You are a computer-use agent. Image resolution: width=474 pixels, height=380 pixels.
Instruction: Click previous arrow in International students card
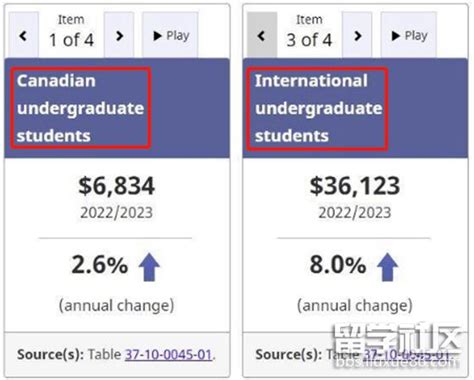pos(262,35)
